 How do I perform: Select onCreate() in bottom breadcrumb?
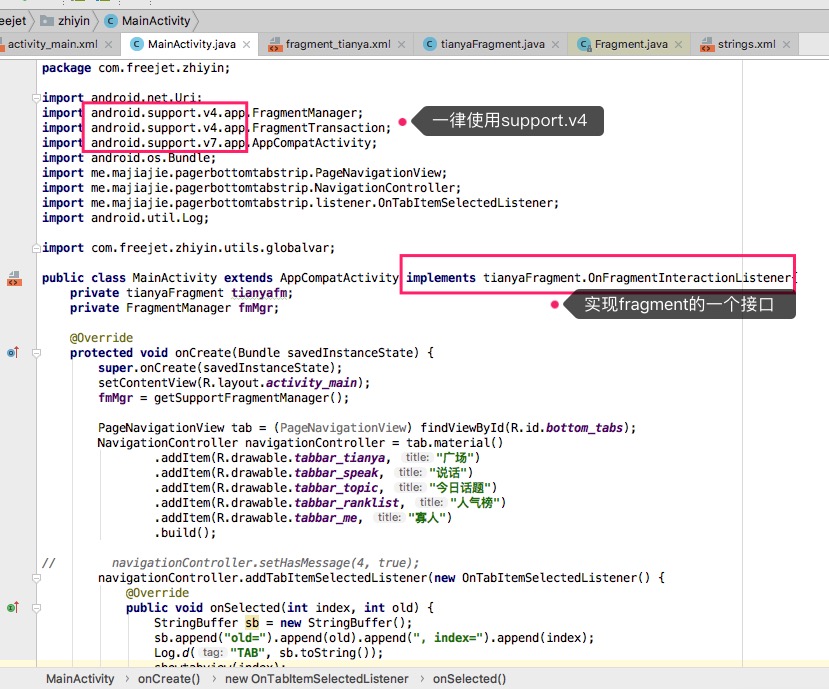pyautogui.click(x=169, y=678)
